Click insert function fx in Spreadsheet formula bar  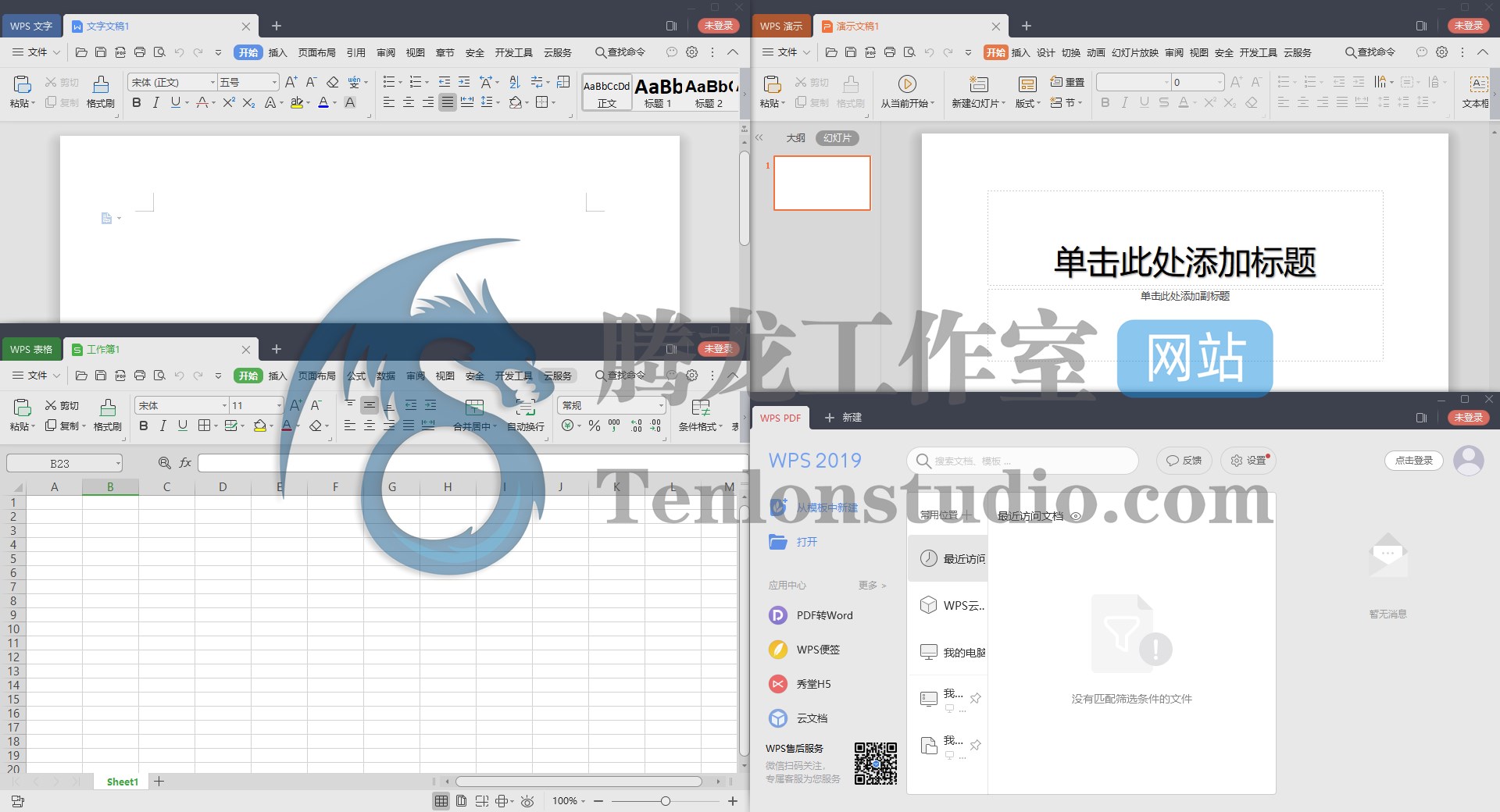coord(185,463)
